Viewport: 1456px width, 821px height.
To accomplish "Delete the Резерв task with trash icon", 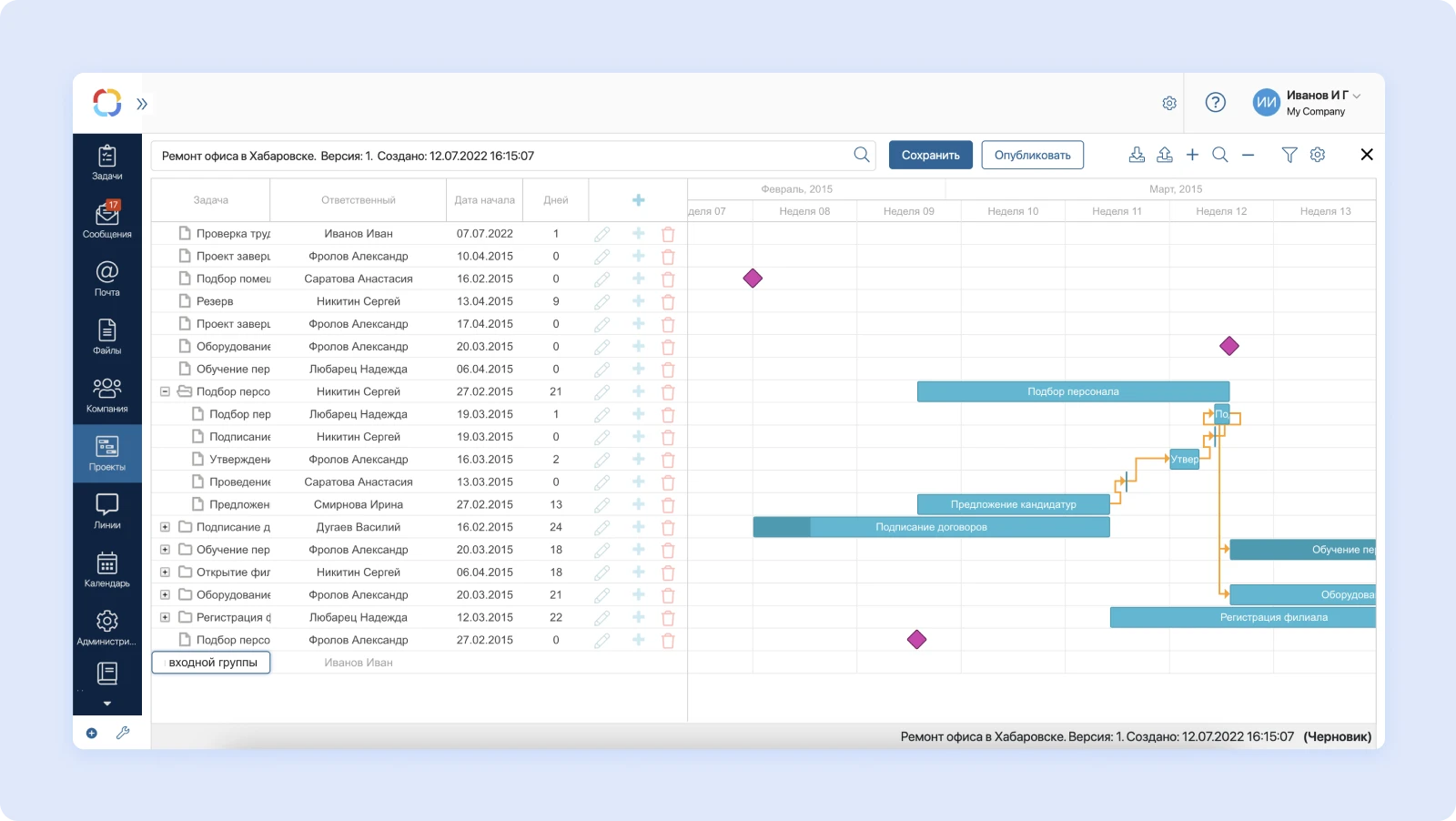I will (667, 301).
